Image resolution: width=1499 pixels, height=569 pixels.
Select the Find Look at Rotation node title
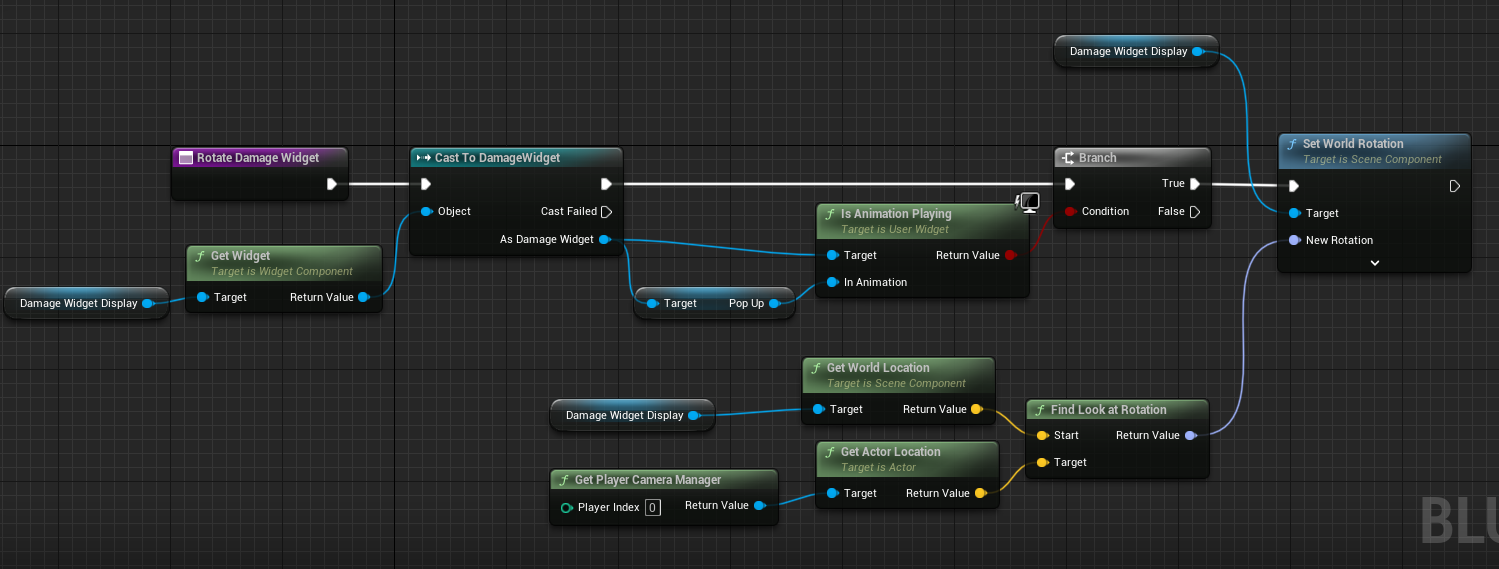[x=1108, y=410]
